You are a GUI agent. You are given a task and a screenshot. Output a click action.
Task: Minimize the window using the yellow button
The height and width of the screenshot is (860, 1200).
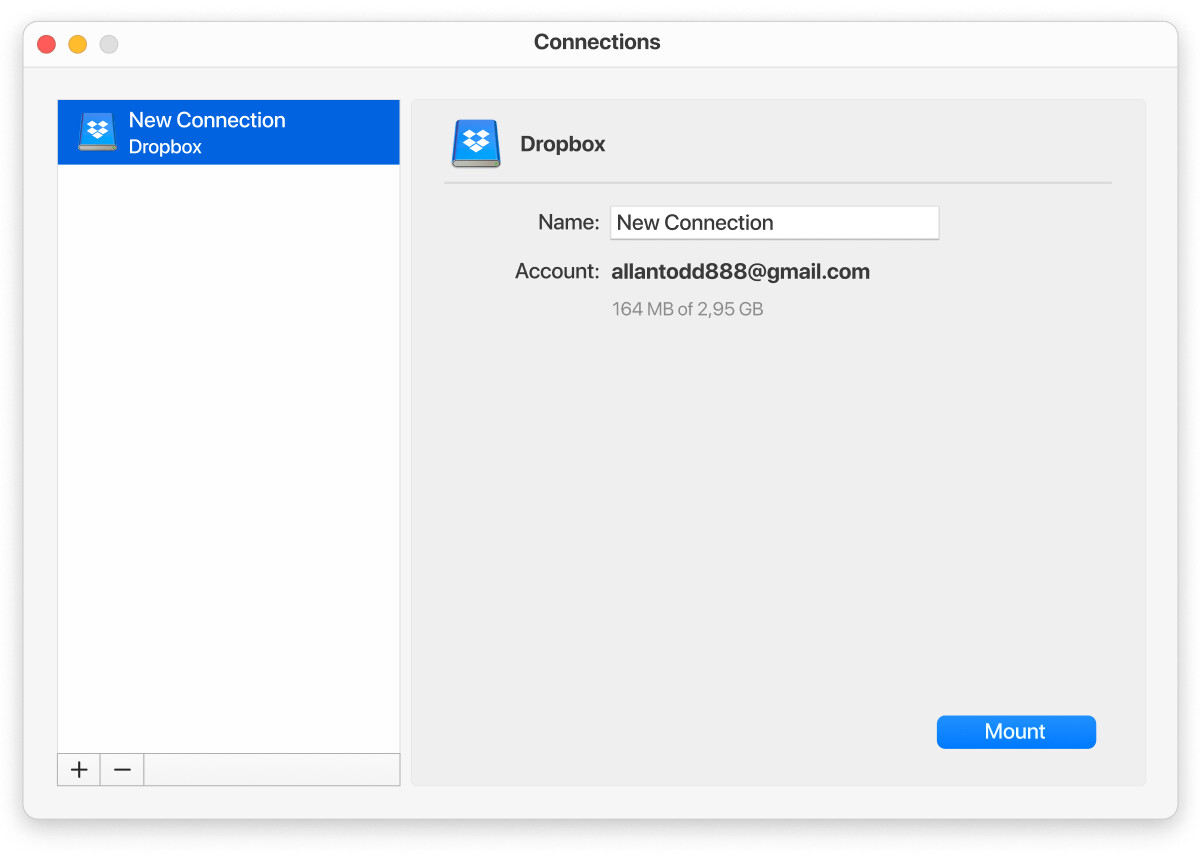[77, 44]
